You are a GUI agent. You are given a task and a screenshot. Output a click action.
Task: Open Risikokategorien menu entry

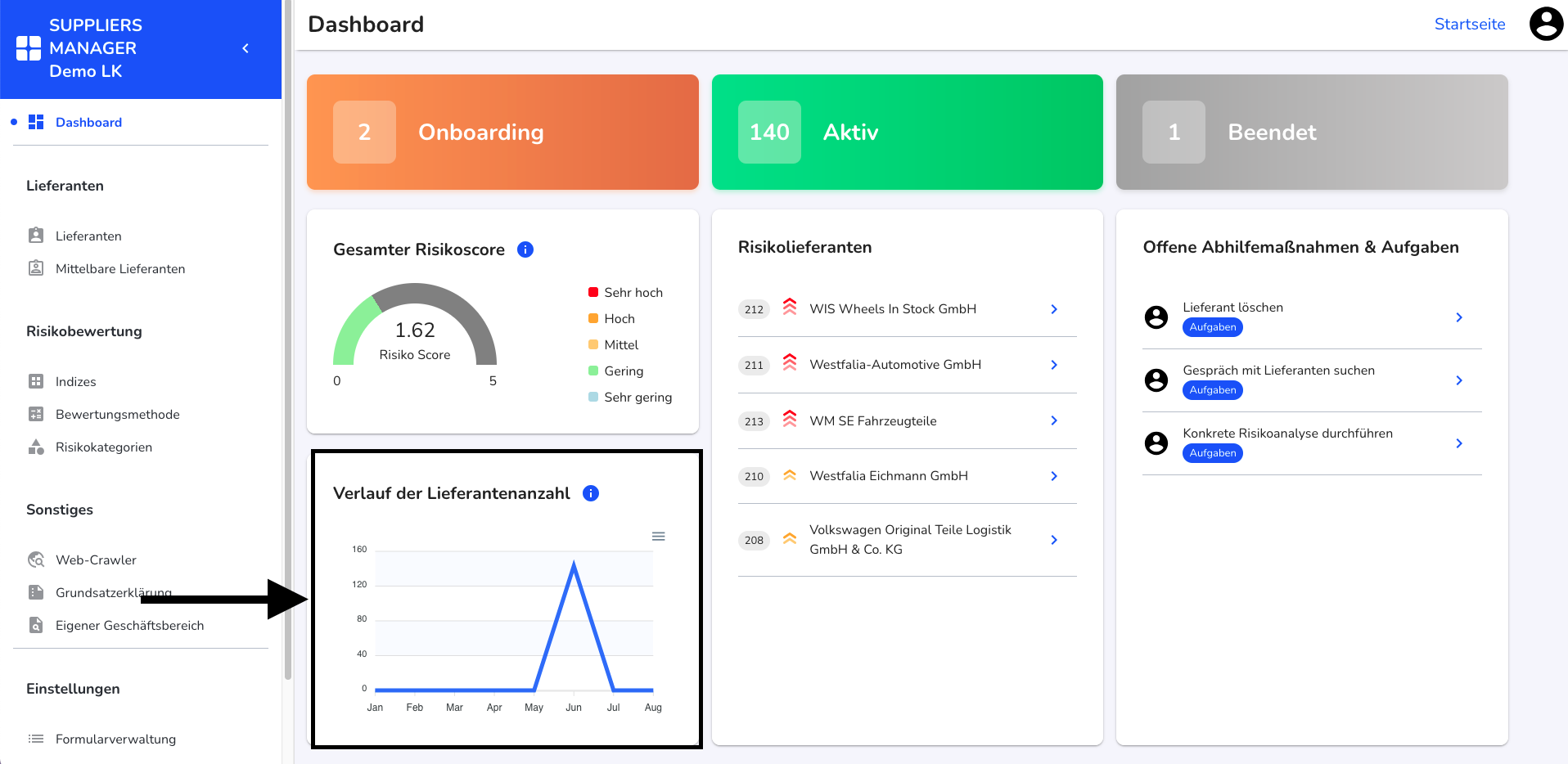tap(104, 447)
